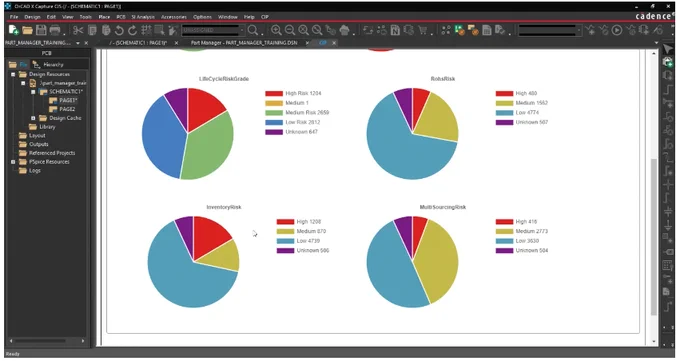Image resolution: width=680 pixels, height=361 pixels.
Task: Click the area select toolbar icon
Action: click(159, 30)
